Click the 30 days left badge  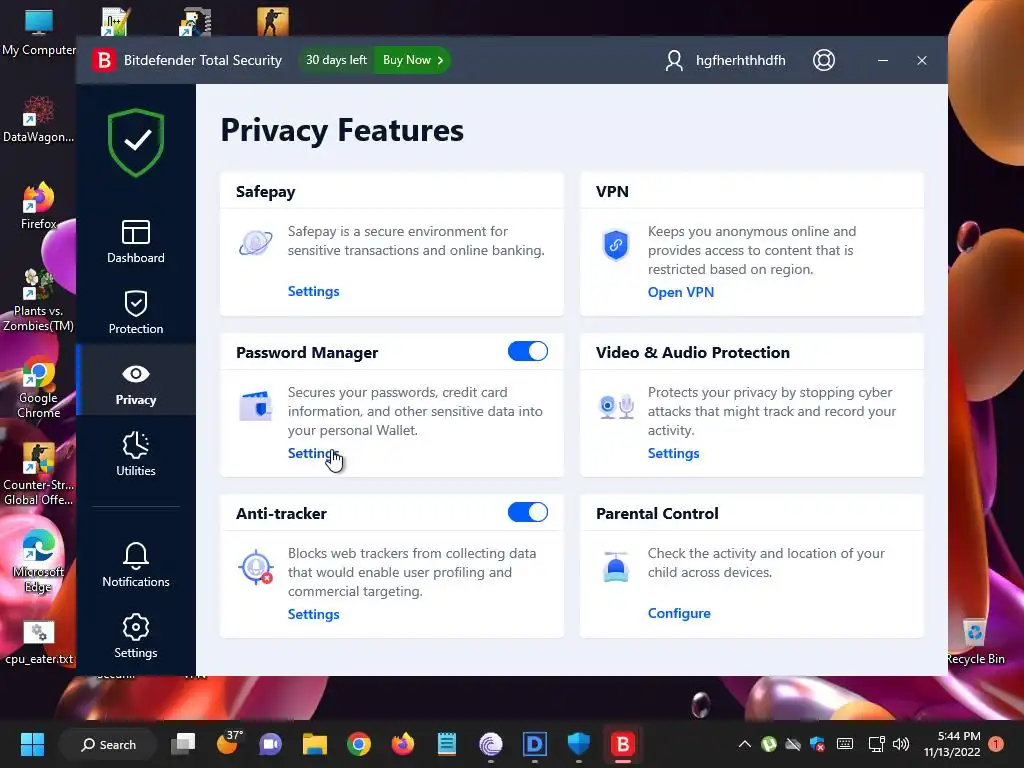pyautogui.click(x=336, y=60)
